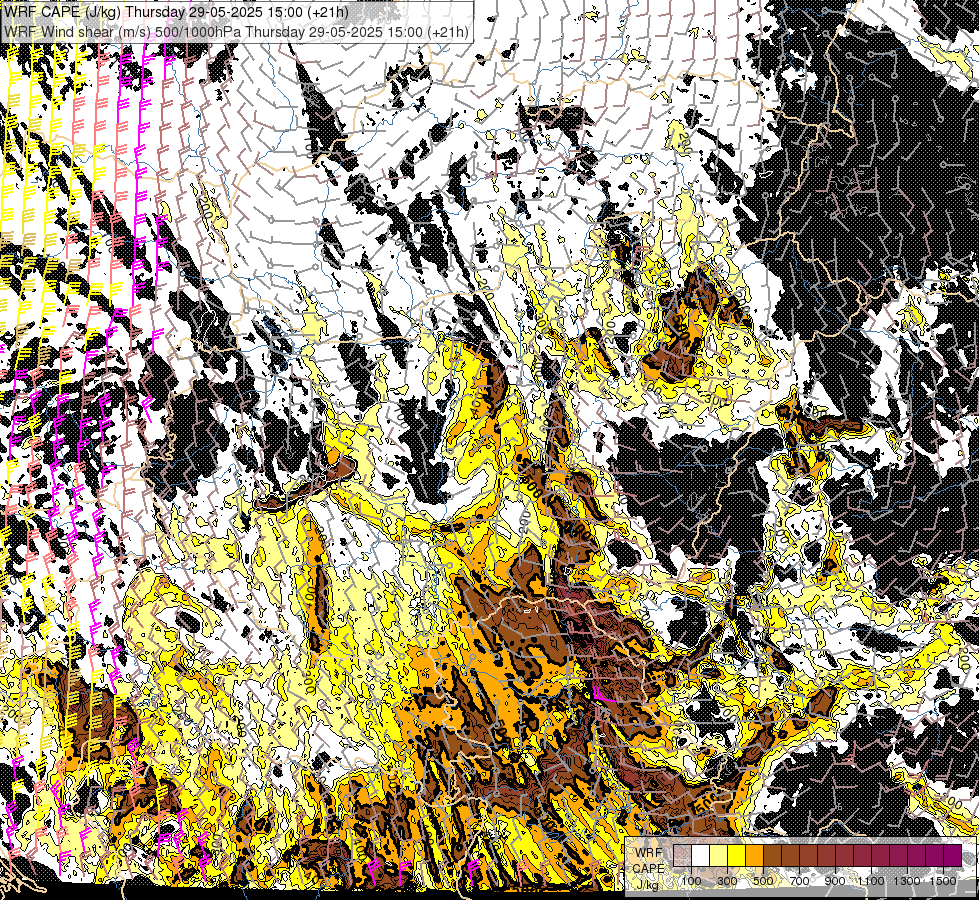Click the legend unit J/kg
Image resolution: width=979 pixels, height=900 pixels.
[x=647, y=885]
